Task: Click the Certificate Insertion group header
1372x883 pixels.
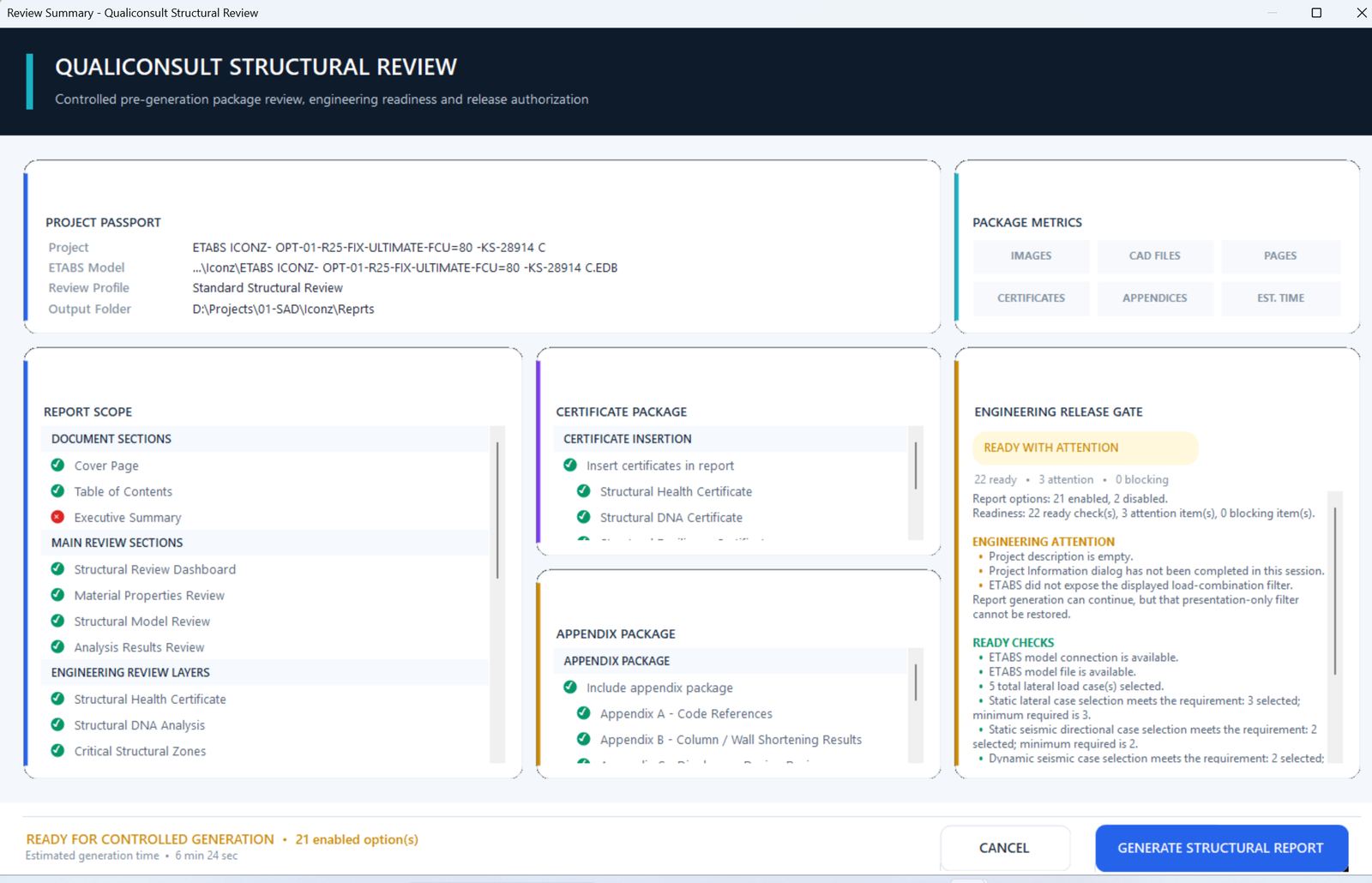Action: tap(731, 439)
